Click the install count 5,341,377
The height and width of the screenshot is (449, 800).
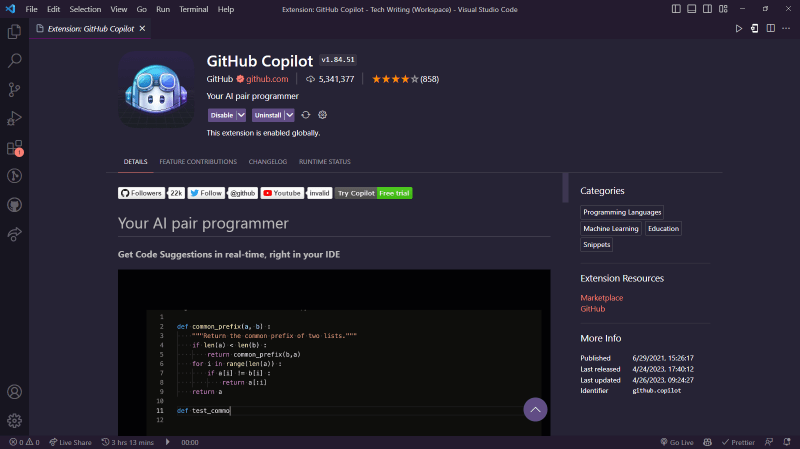(x=330, y=79)
